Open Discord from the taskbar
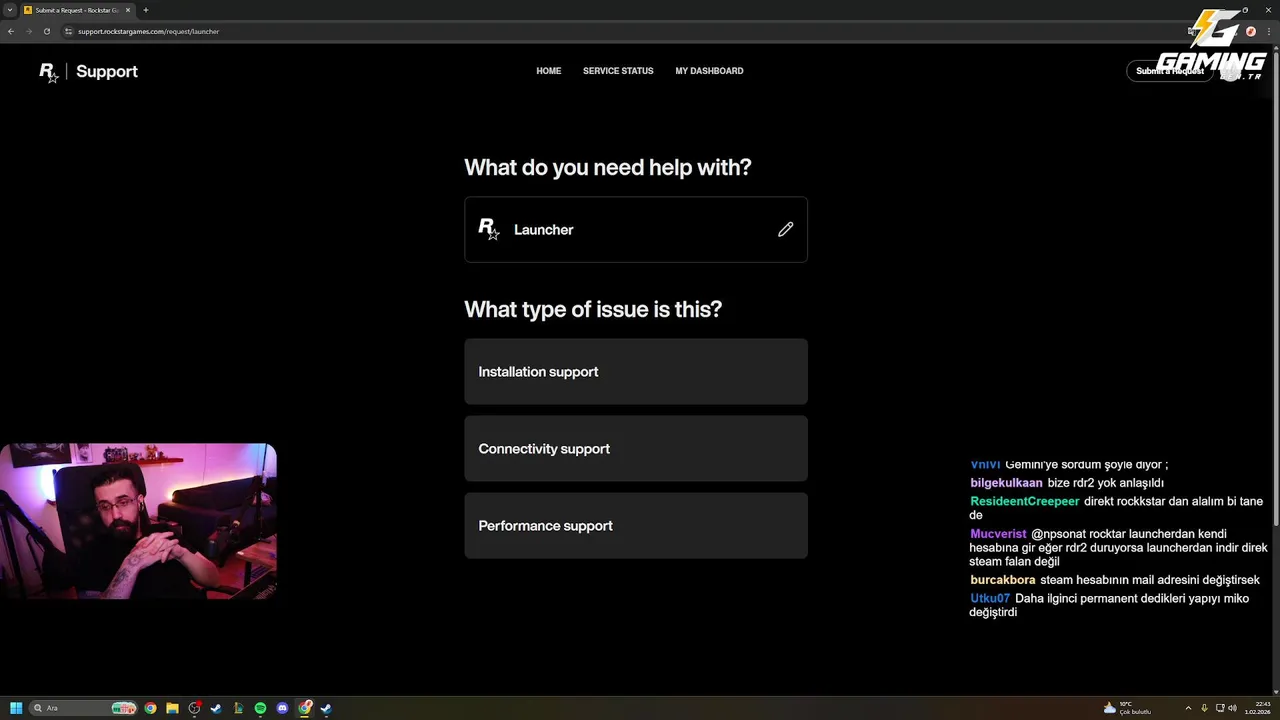The height and width of the screenshot is (720, 1280). (x=282, y=708)
